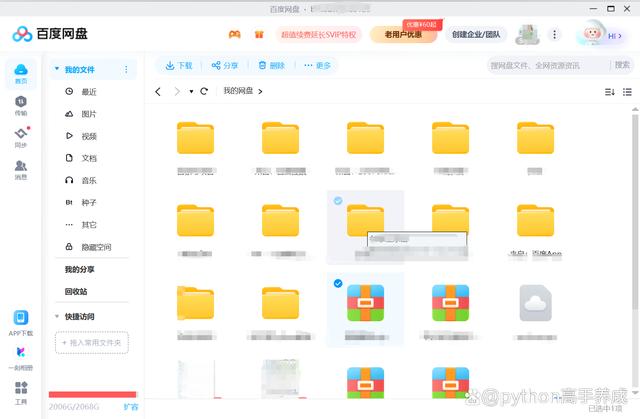Open 视频 videos category

point(89,136)
